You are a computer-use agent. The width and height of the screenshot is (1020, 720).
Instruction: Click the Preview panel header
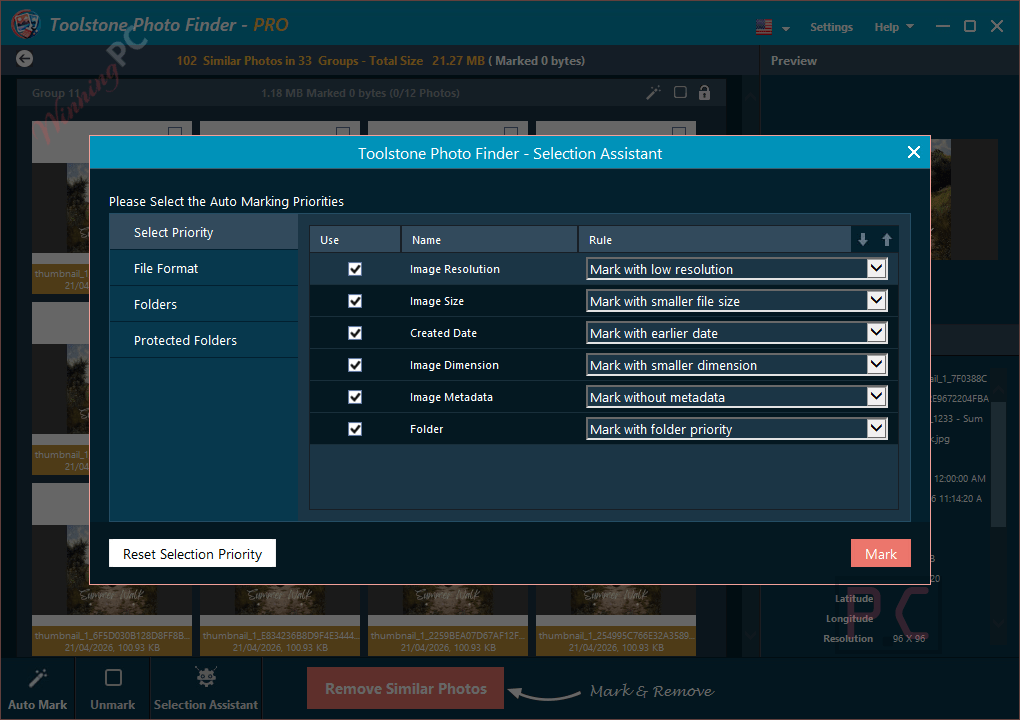click(x=794, y=60)
